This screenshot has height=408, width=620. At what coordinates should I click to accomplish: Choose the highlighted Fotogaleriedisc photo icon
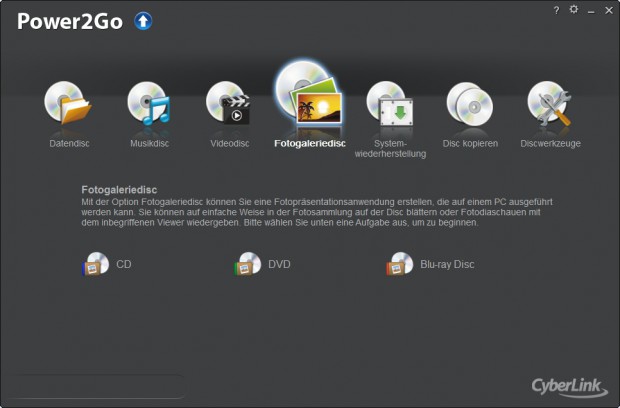(x=309, y=95)
